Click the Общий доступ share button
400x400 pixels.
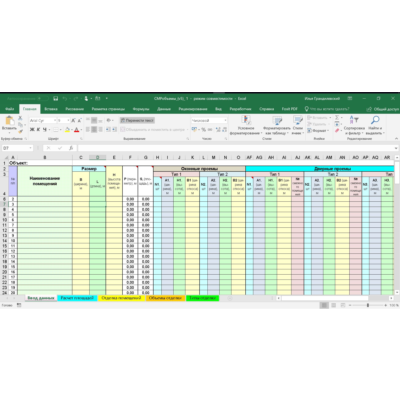point(382,109)
